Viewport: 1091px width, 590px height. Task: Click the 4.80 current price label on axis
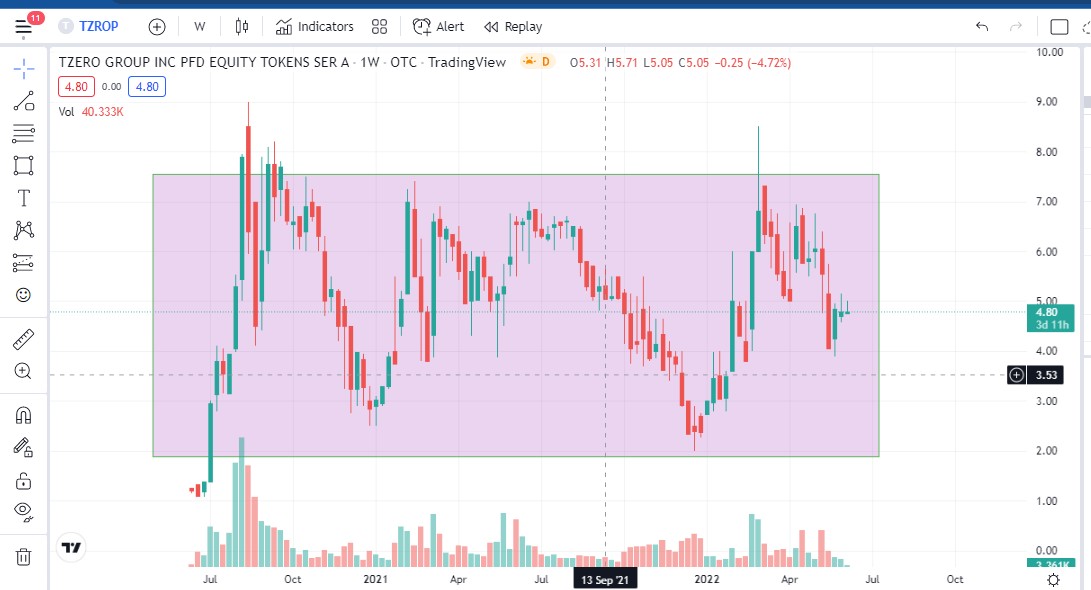1051,318
